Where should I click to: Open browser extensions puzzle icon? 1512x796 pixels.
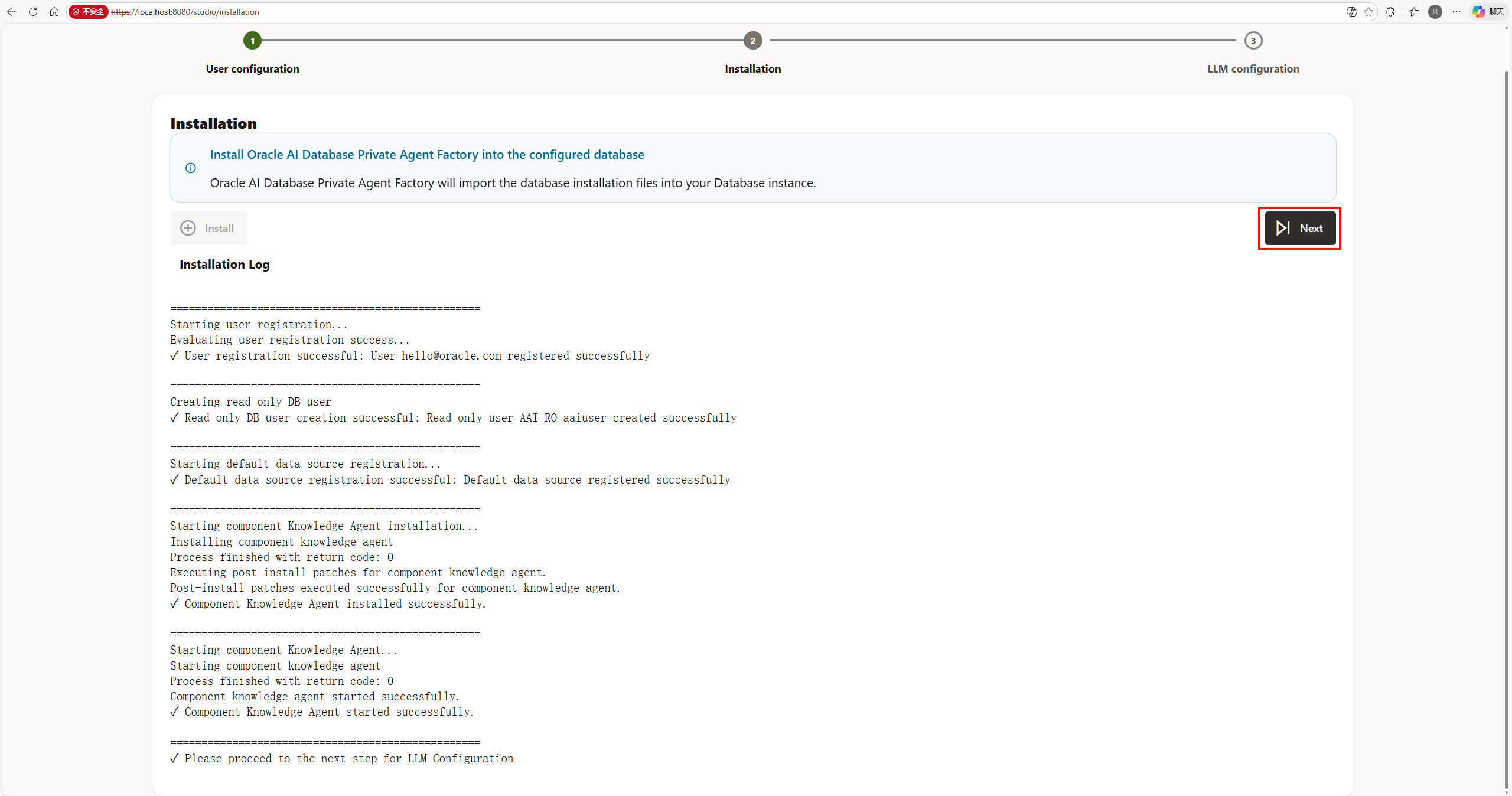[1390, 12]
